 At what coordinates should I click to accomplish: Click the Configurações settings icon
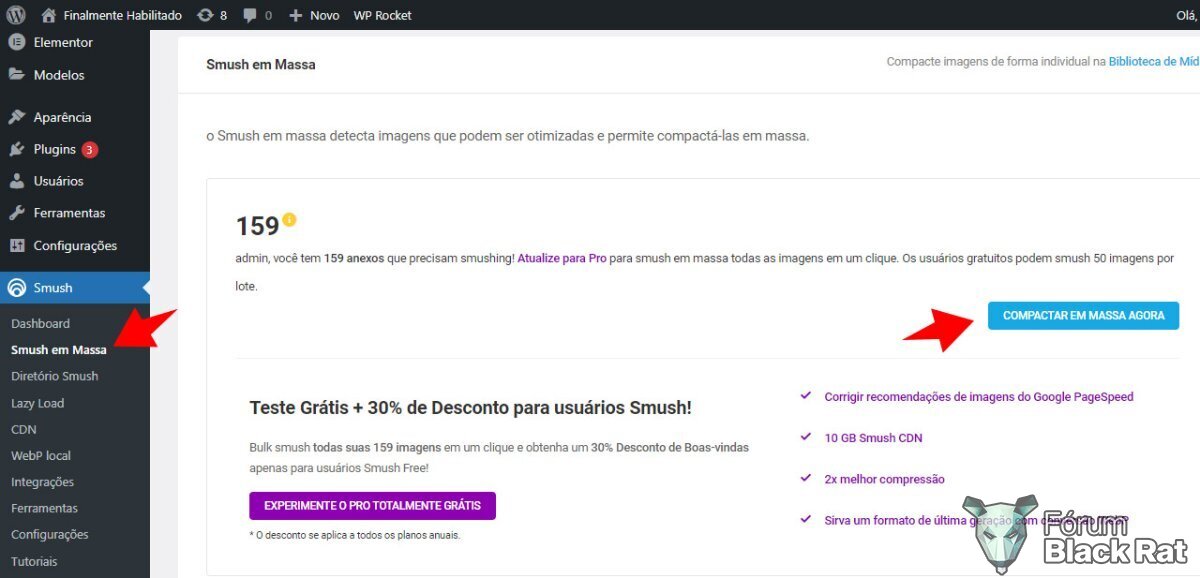16,245
